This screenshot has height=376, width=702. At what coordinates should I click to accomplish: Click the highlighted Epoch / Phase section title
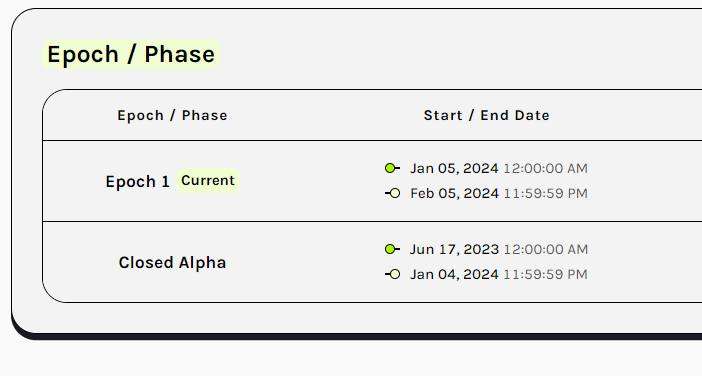coord(131,55)
